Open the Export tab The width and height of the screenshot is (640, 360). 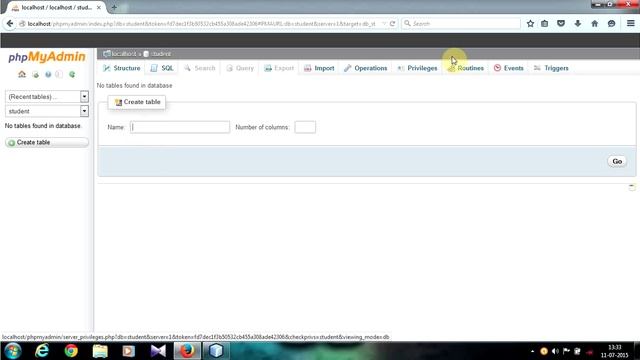(x=279, y=68)
